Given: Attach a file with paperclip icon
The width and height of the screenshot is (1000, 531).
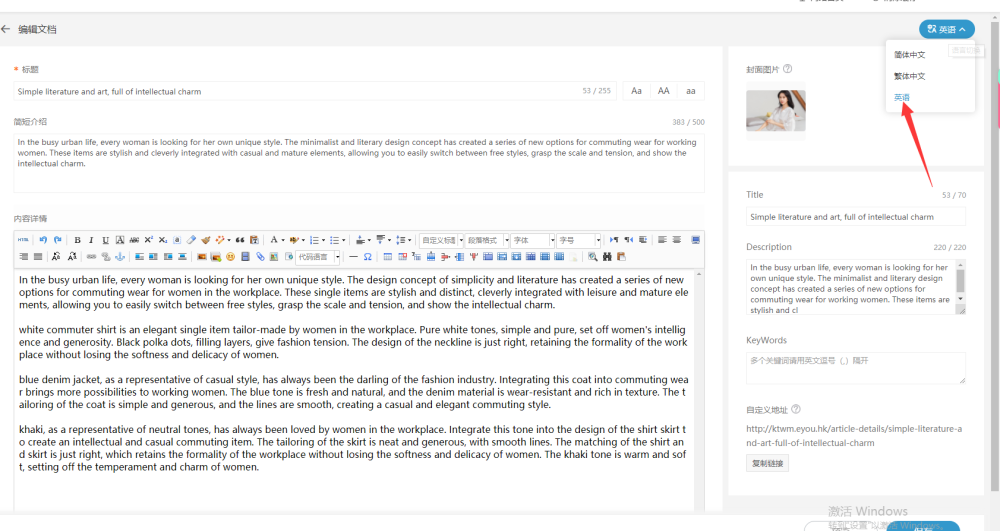Looking at the screenshot, I should click(260, 256).
